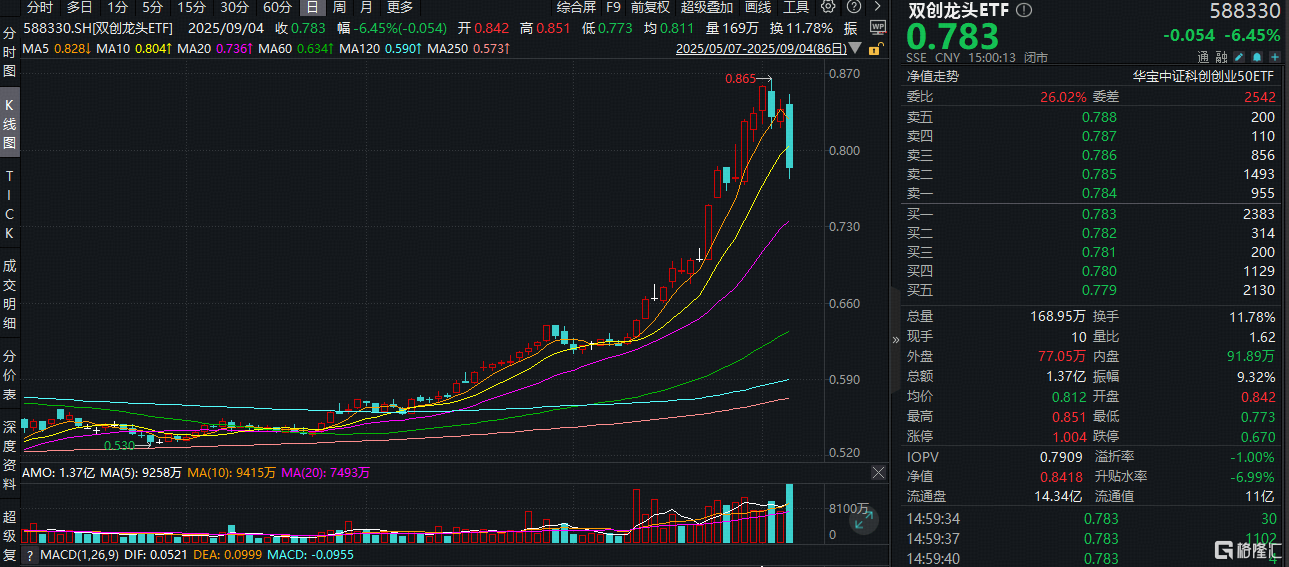Open the 综合屏 view
1289x567 pixels.
tap(577, 7)
